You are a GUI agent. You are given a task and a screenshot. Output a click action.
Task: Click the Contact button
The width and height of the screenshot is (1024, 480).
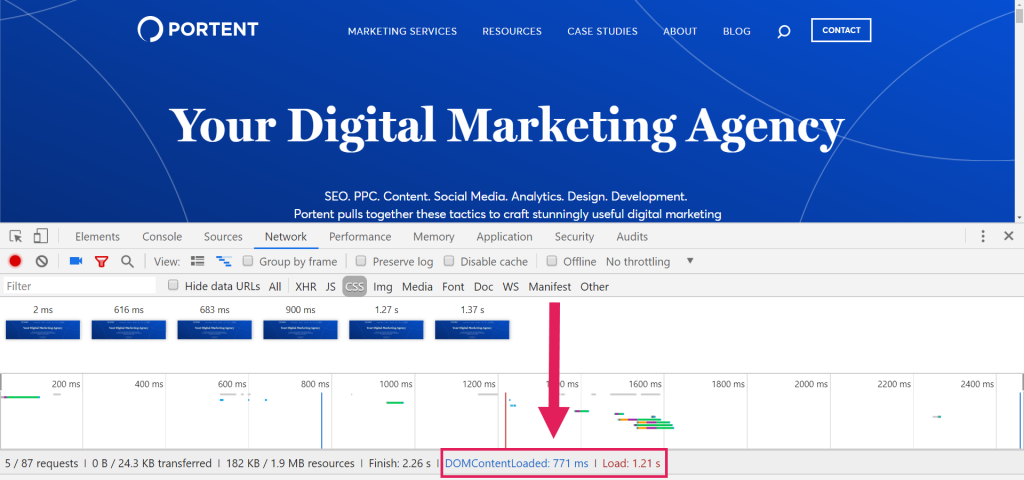point(841,30)
